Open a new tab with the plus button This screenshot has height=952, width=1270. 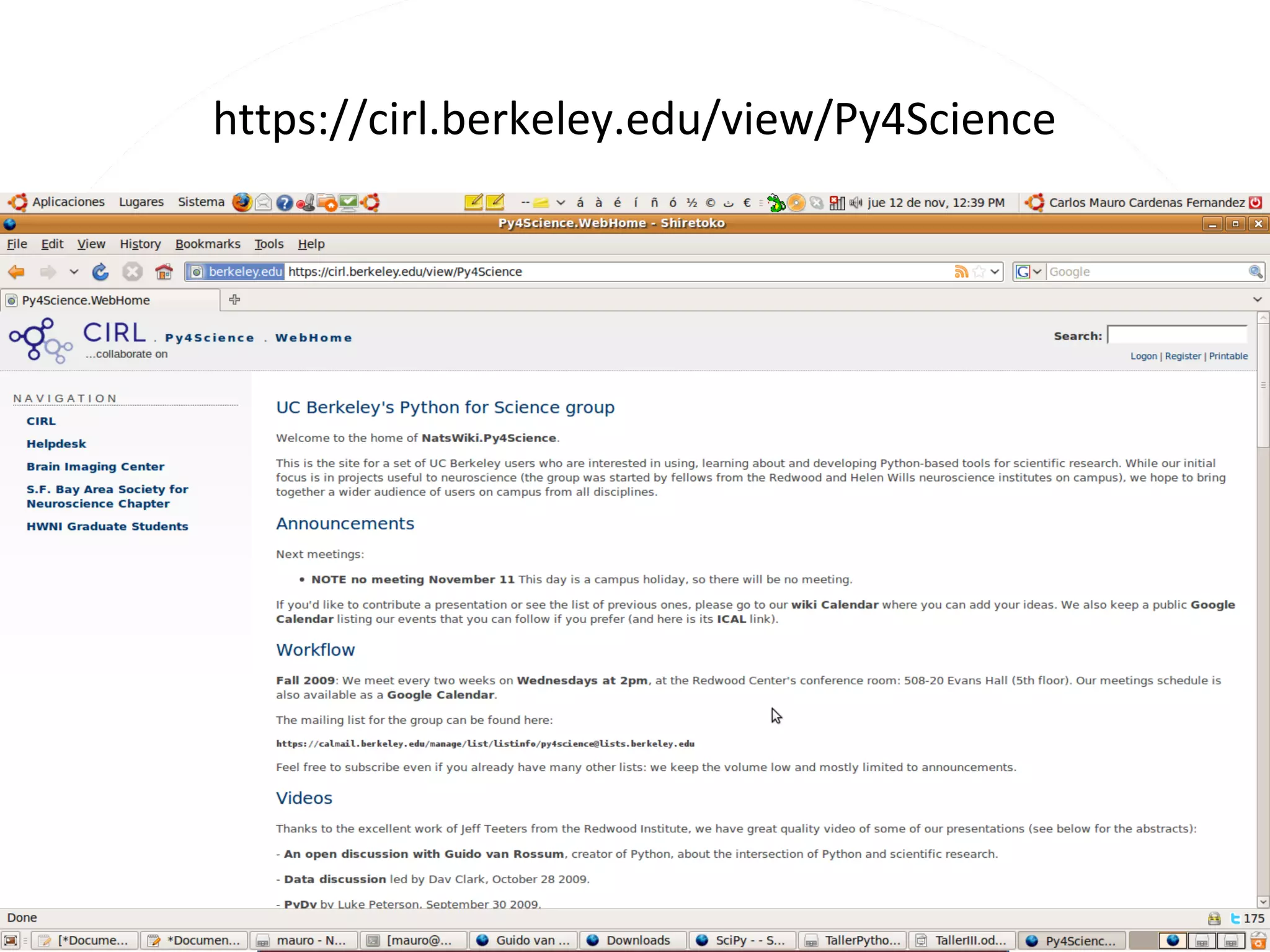coord(234,300)
